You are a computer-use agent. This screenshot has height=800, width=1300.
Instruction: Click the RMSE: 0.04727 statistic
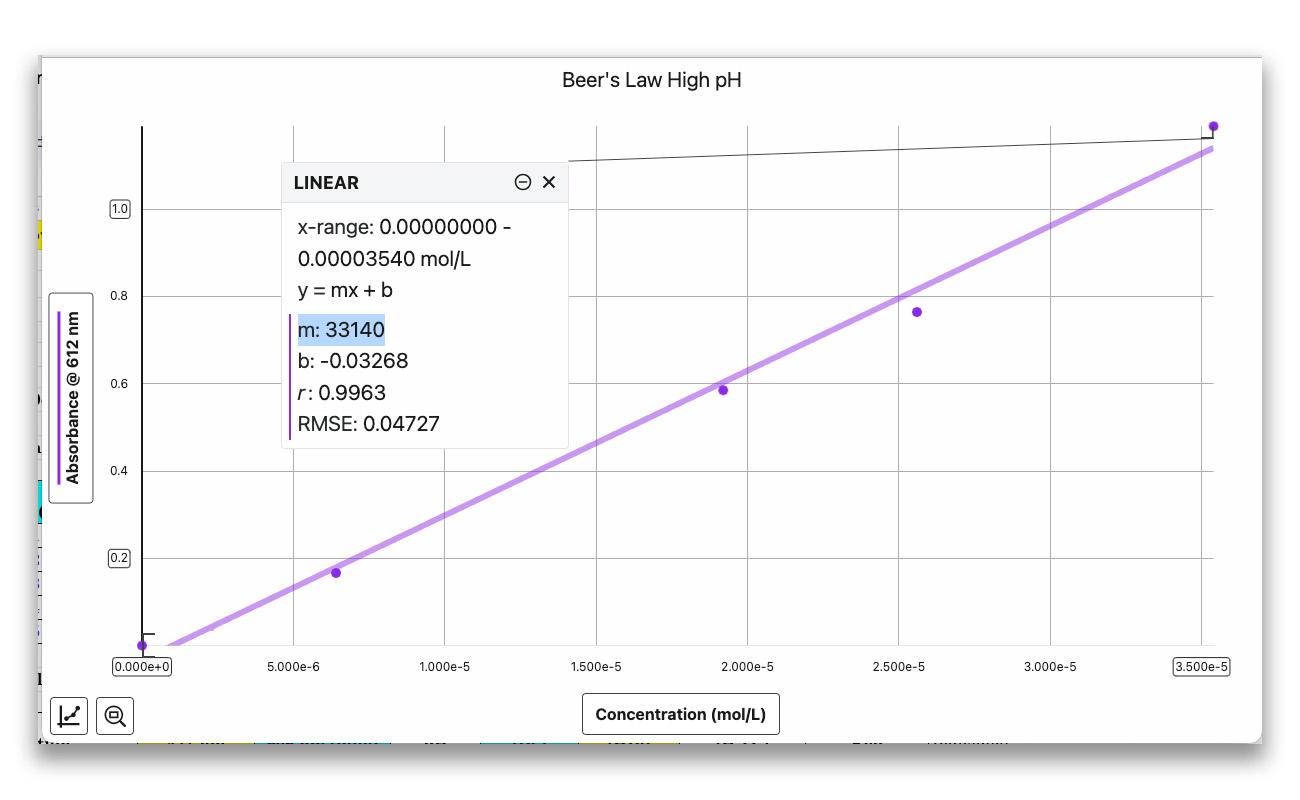(368, 424)
